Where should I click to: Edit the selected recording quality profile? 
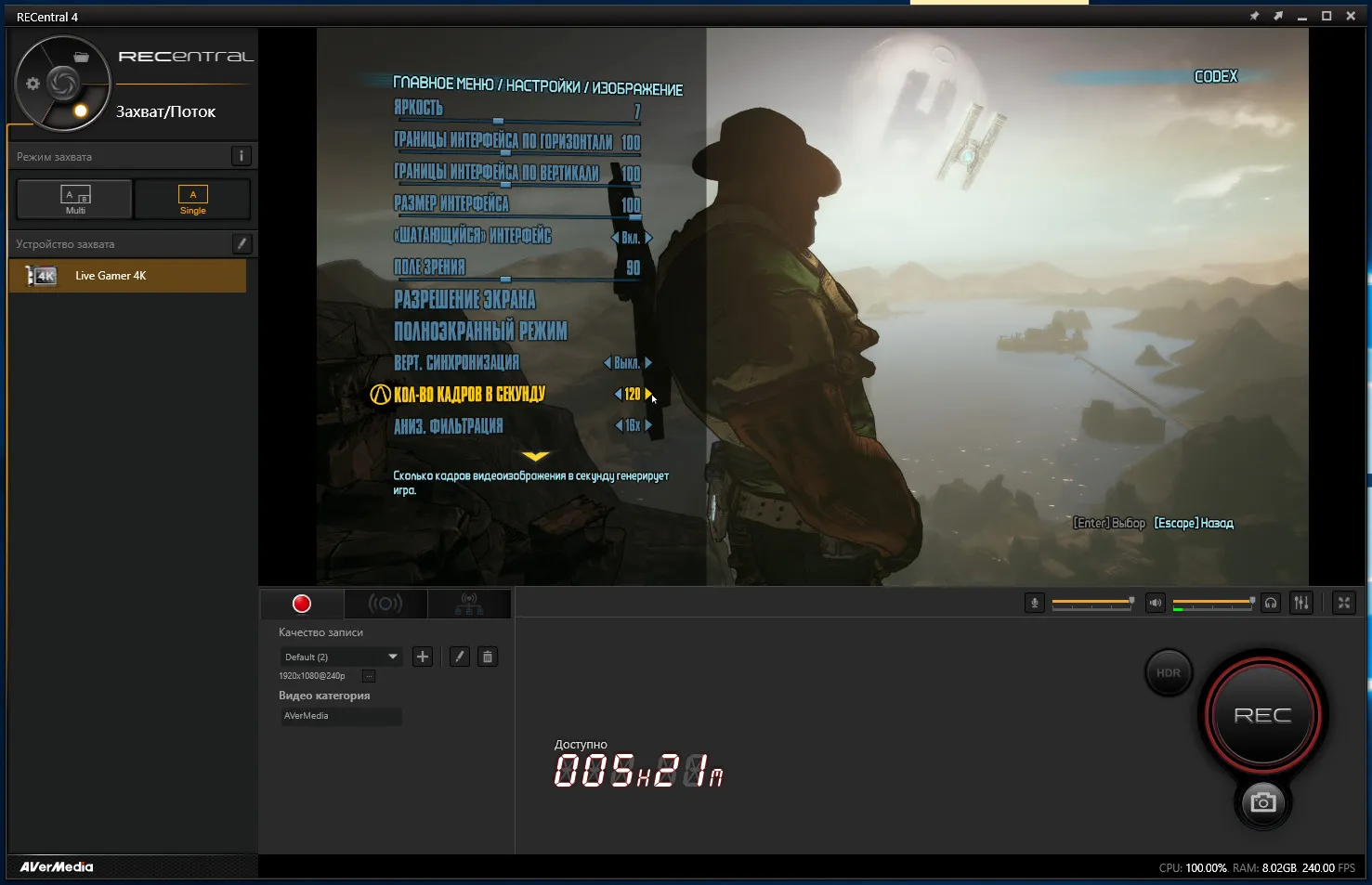459,657
